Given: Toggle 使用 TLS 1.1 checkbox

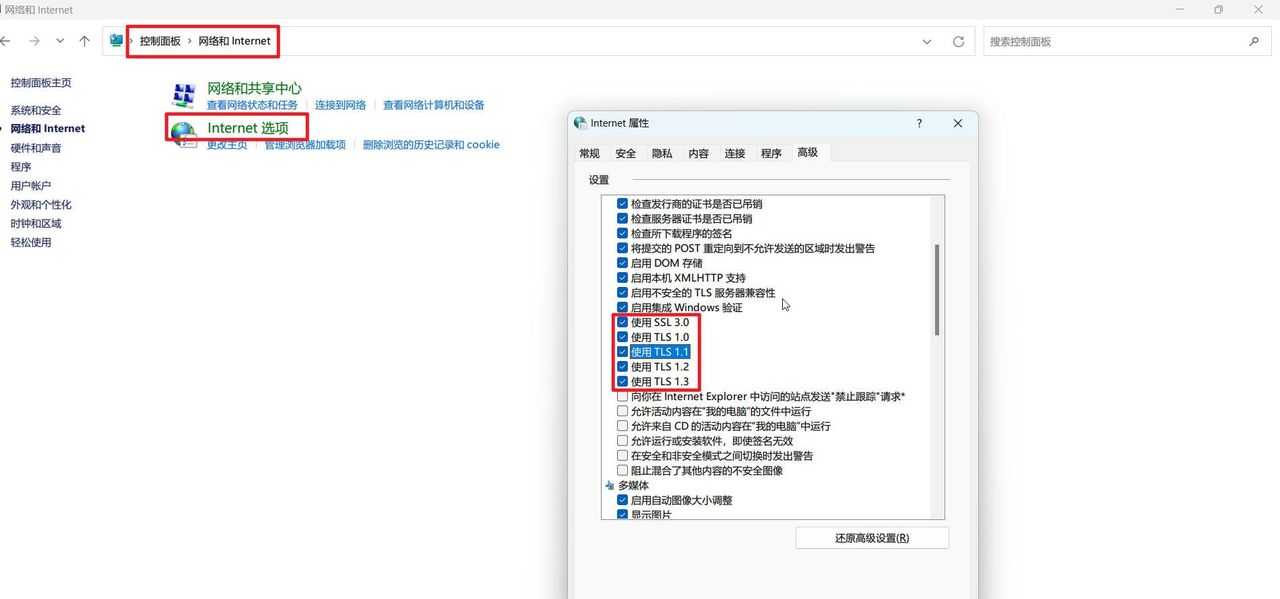Looking at the screenshot, I should click(623, 352).
